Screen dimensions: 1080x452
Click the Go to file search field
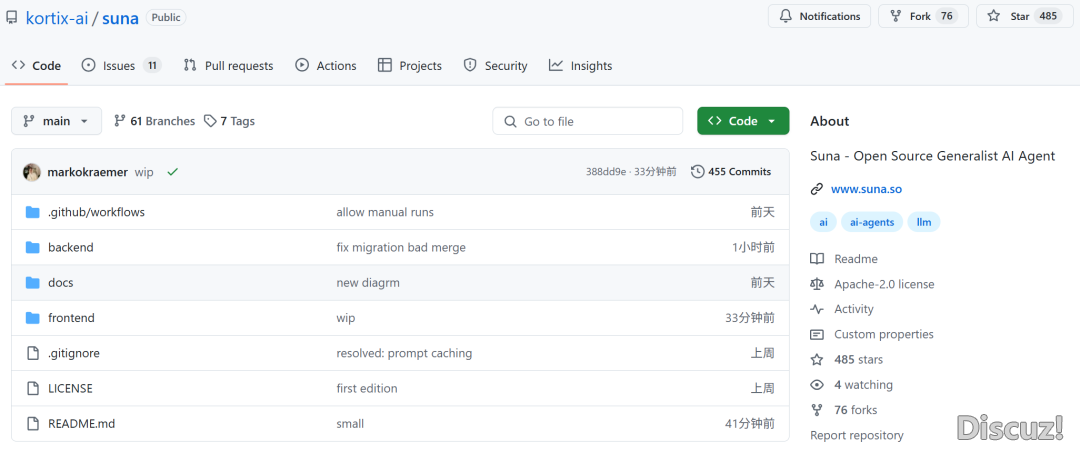click(588, 121)
